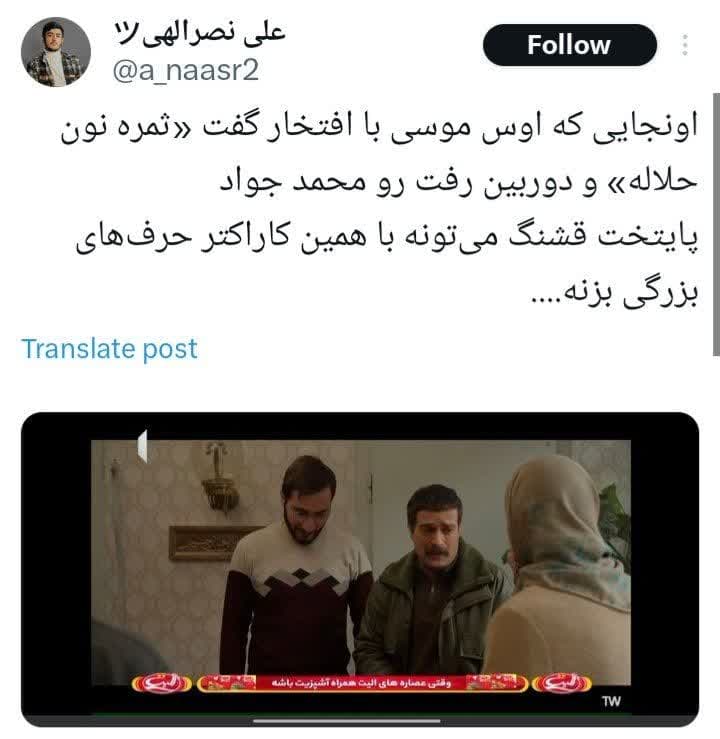Click the @a_naasr2 handle

[186, 71]
